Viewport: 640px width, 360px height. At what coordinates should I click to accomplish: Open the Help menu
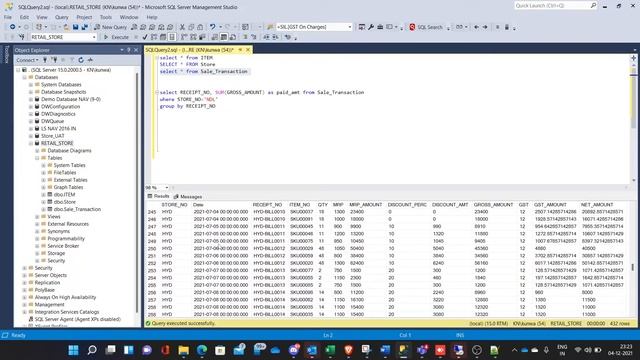click(x=152, y=17)
